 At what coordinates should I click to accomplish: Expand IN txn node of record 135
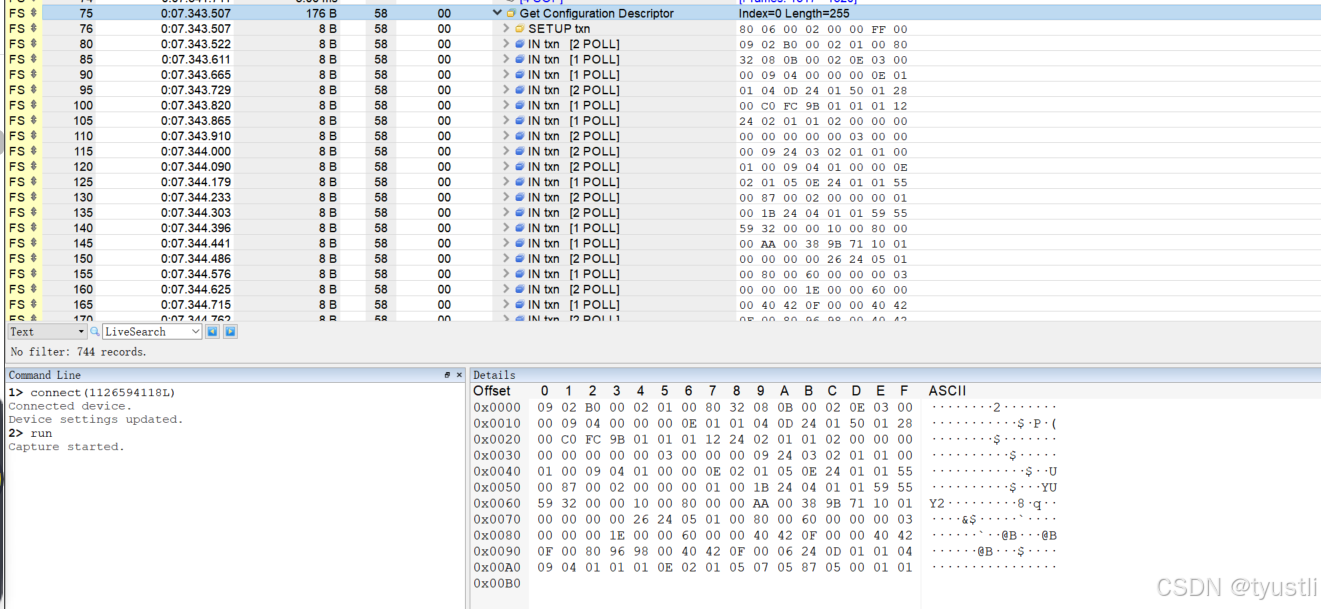(506, 213)
